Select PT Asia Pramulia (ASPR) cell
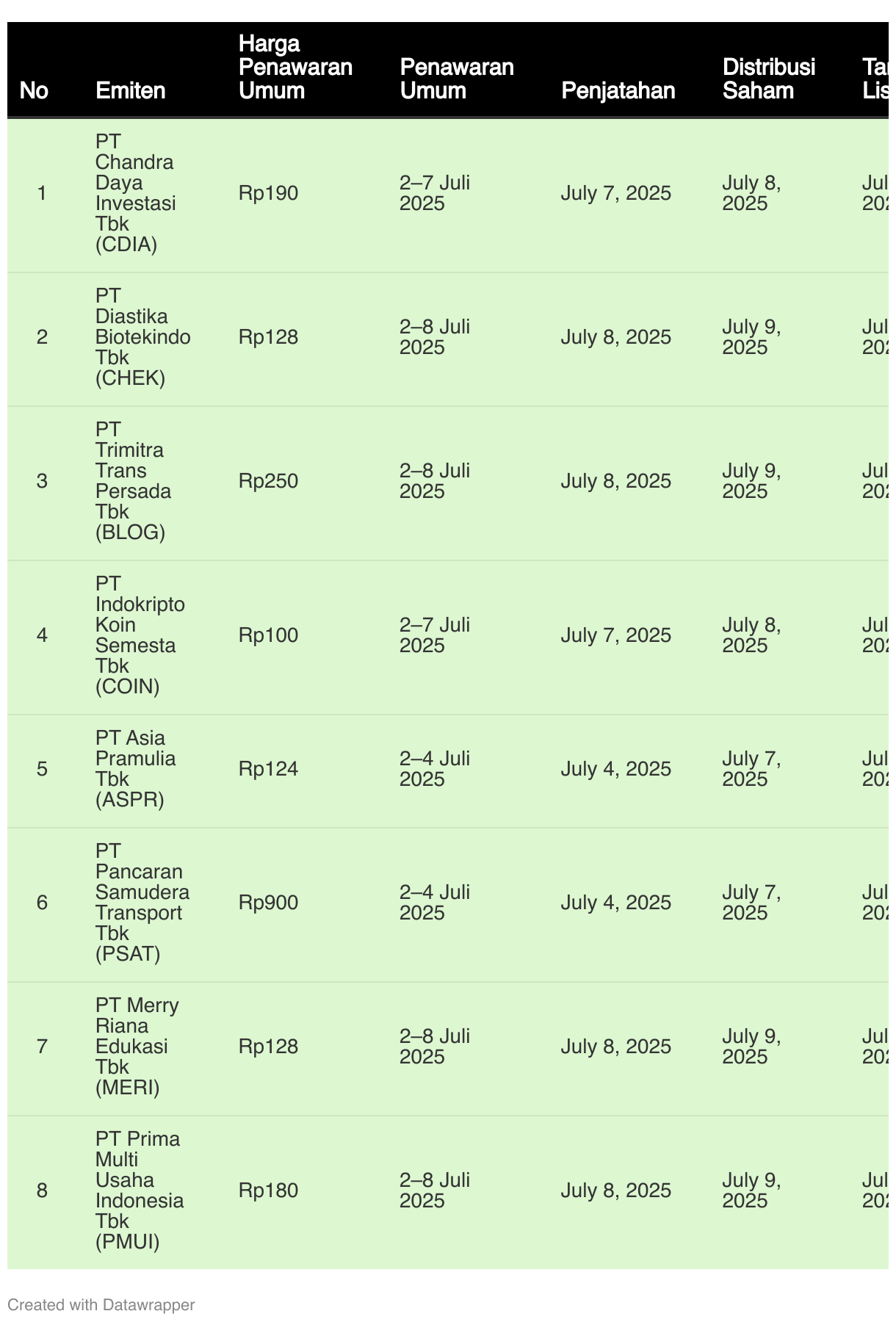The height and width of the screenshot is (1322, 896). coord(136,769)
